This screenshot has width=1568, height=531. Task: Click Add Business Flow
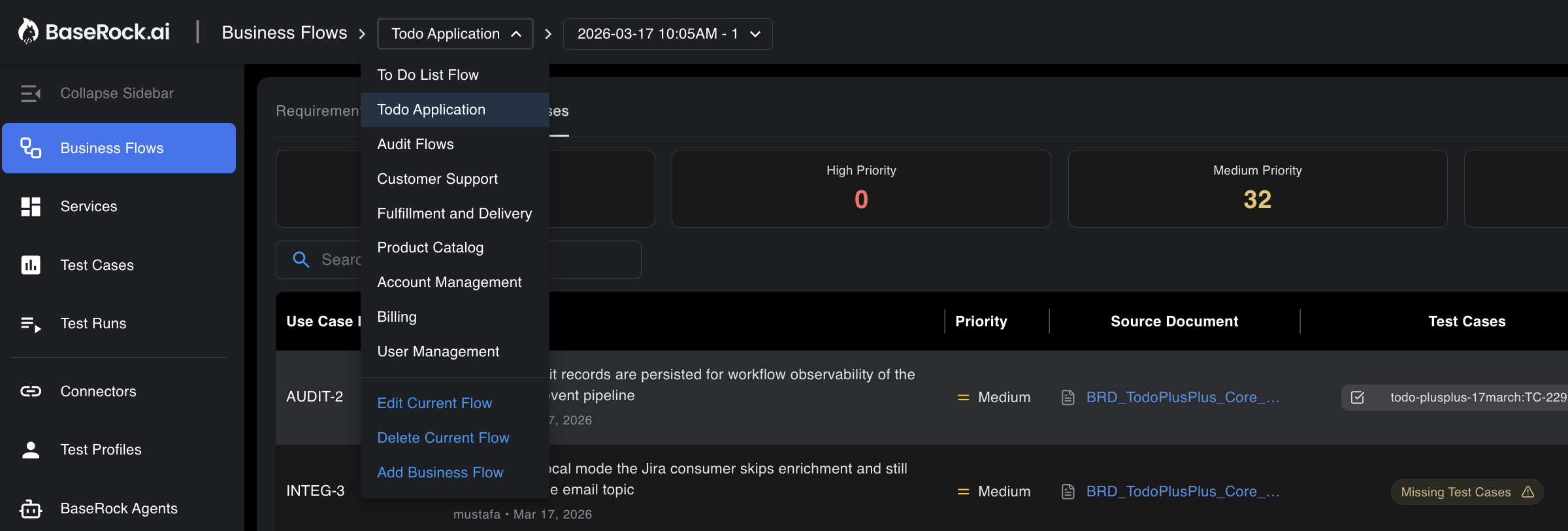[x=440, y=473]
